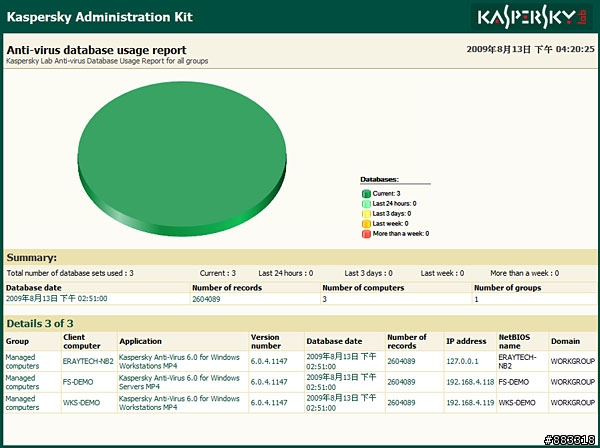
Task: Click the 'Kaspersky Administration Kit' header text
Action: coord(99,17)
